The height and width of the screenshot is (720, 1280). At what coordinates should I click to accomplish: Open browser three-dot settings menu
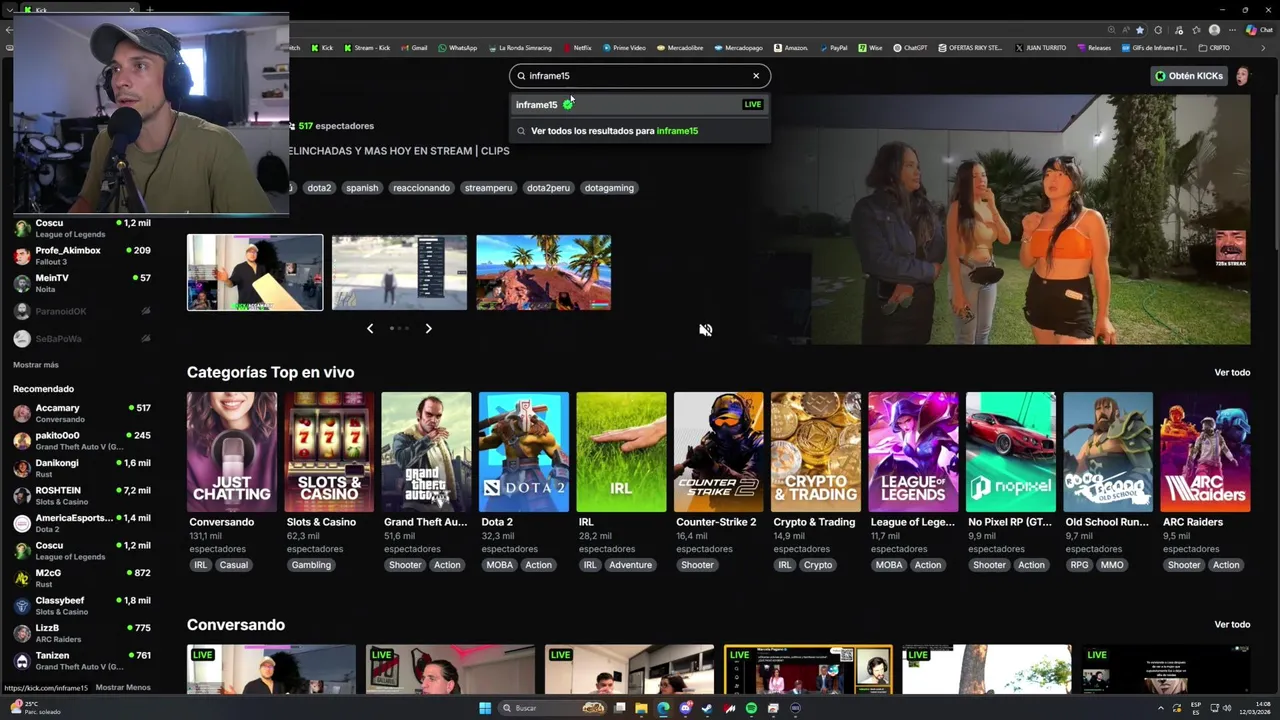[x=1232, y=30]
